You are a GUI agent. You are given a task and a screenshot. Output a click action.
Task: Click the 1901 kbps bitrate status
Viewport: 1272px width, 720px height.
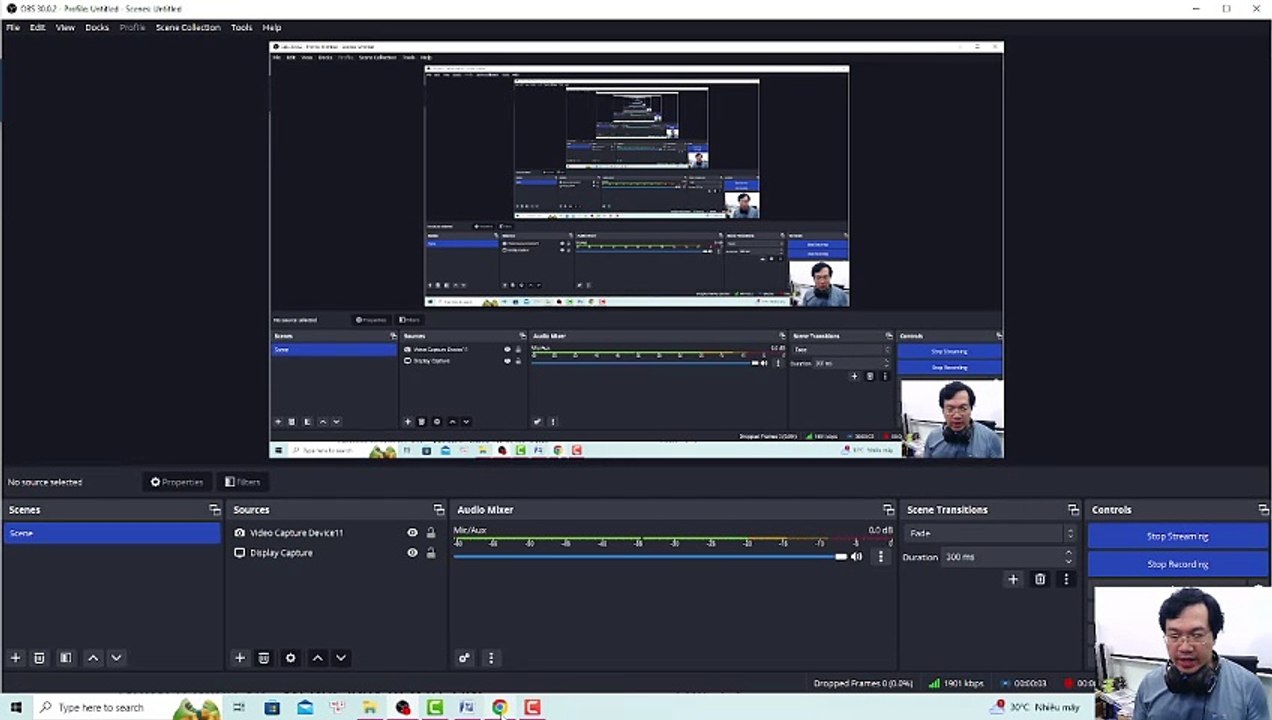pos(956,683)
